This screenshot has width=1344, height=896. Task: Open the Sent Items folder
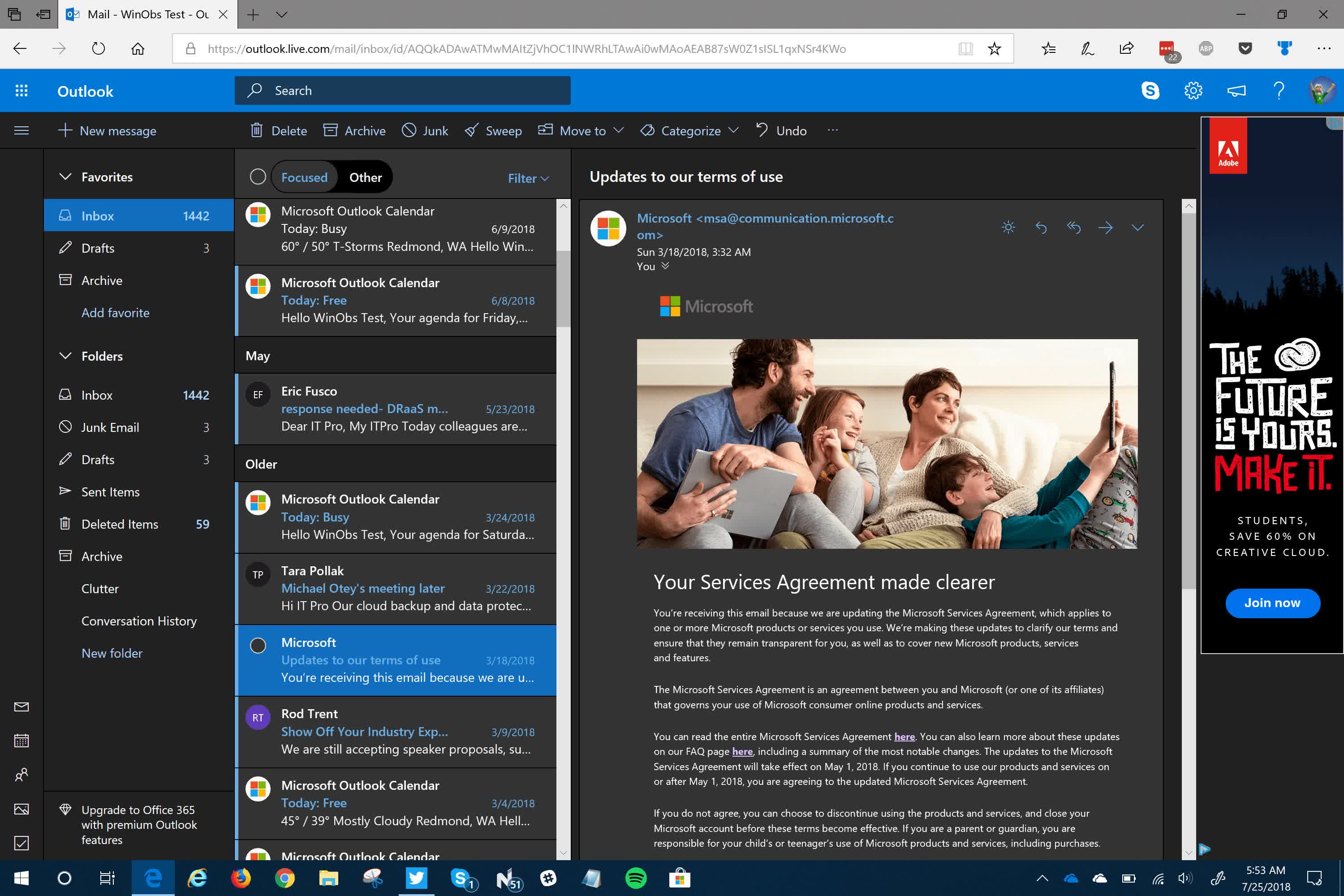[x=110, y=492]
